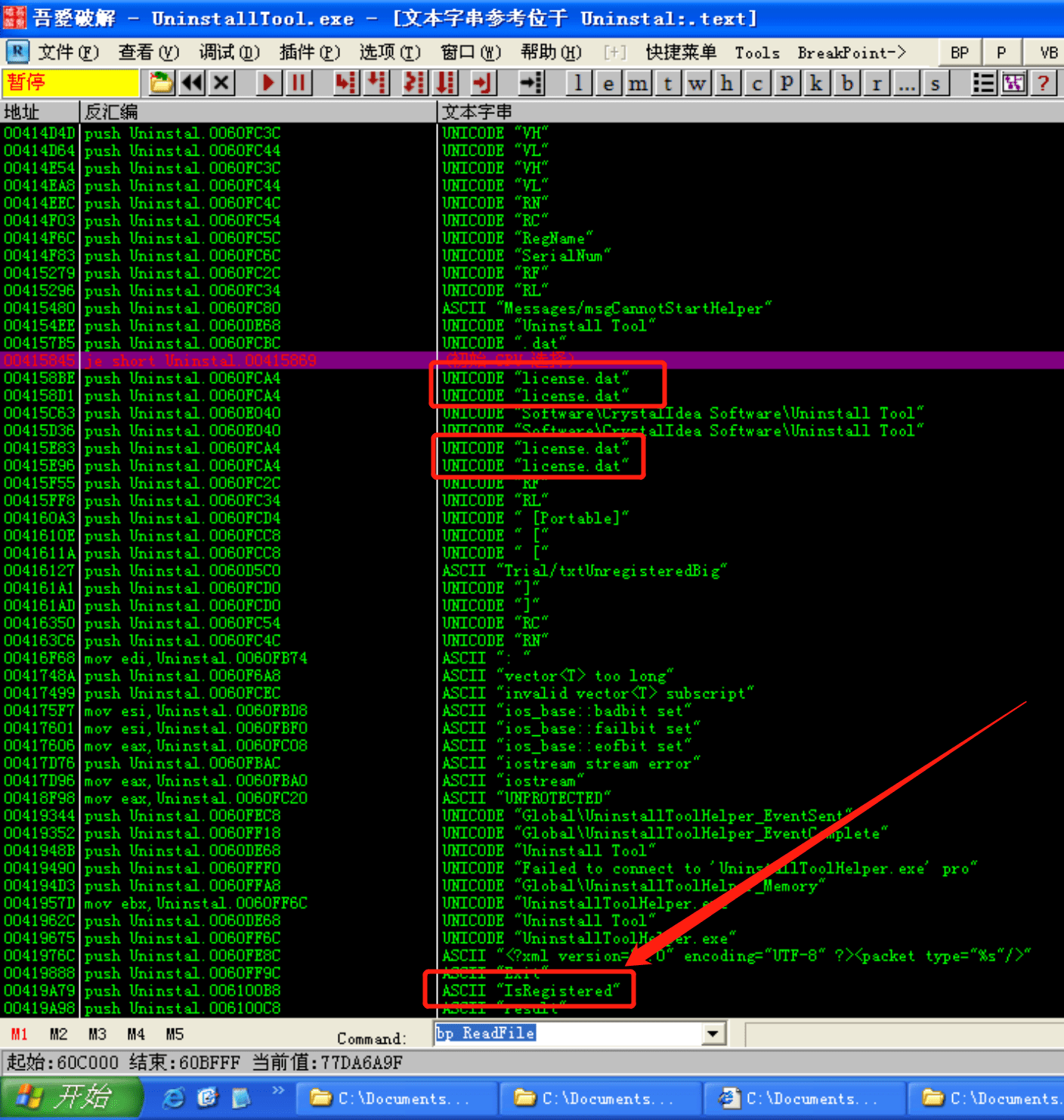The image size is (1064, 1120).
Task: Launch Internet Explorer from the quick launch
Action: pos(174,1098)
